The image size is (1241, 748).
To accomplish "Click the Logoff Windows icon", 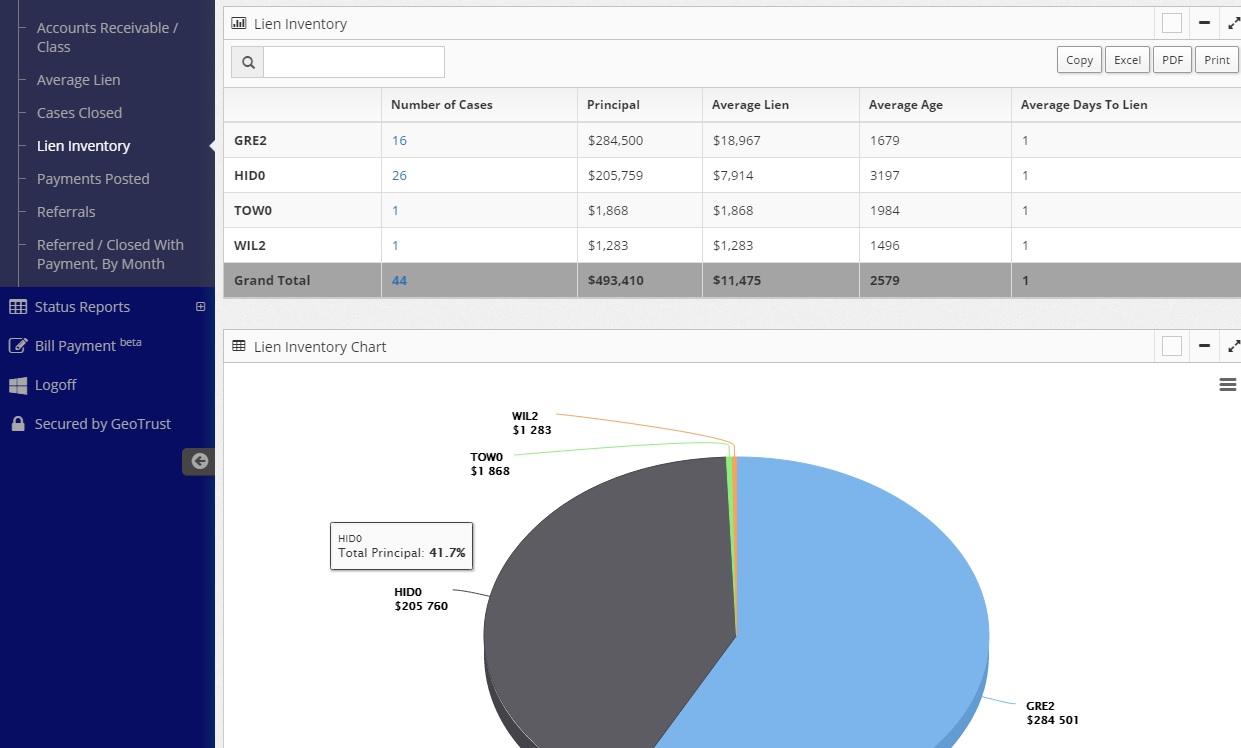I will tap(18, 385).
